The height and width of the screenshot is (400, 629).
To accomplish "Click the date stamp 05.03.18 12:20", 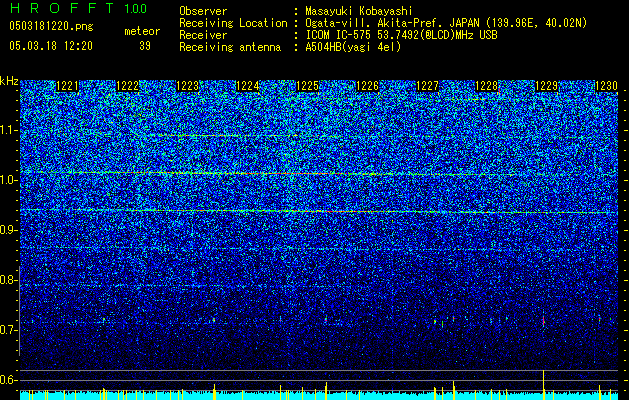I will (51, 45).
